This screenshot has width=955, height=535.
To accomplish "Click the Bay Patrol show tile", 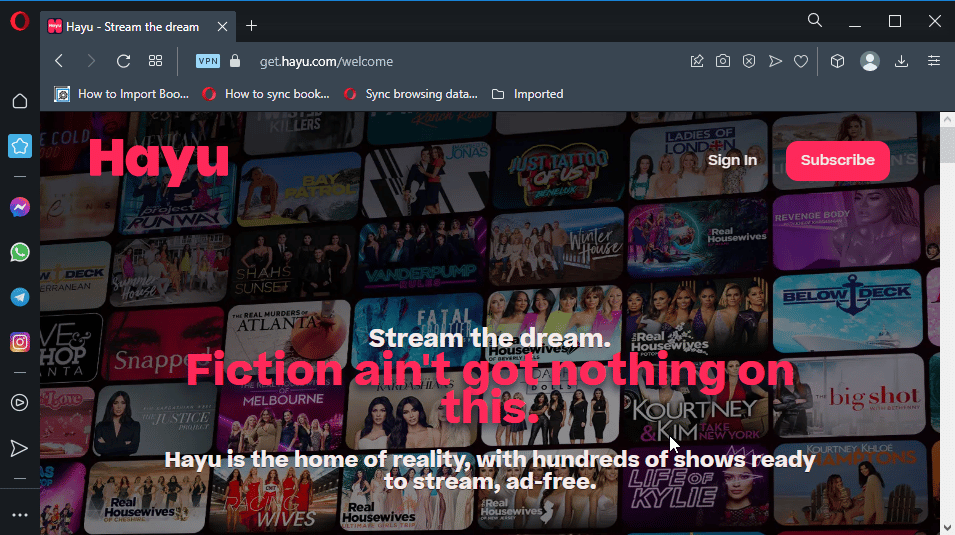I will 298,188.
